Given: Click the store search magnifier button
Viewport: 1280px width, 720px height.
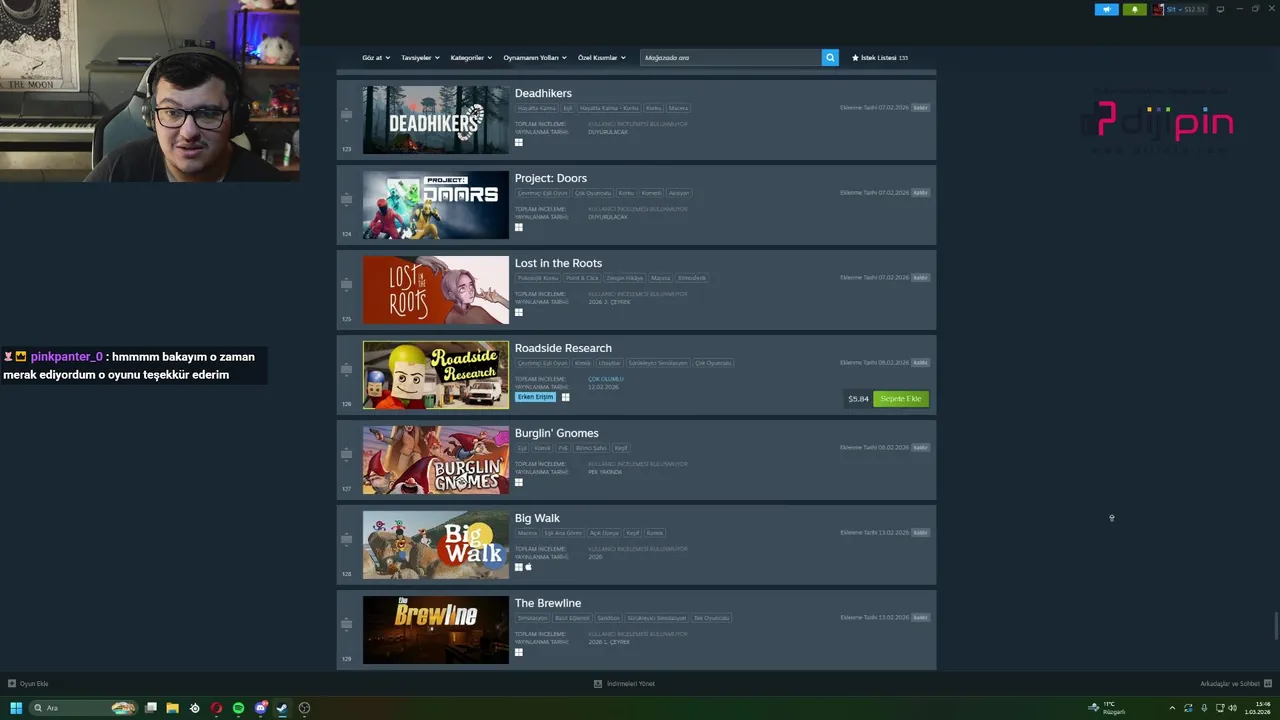Looking at the screenshot, I should pos(830,58).
